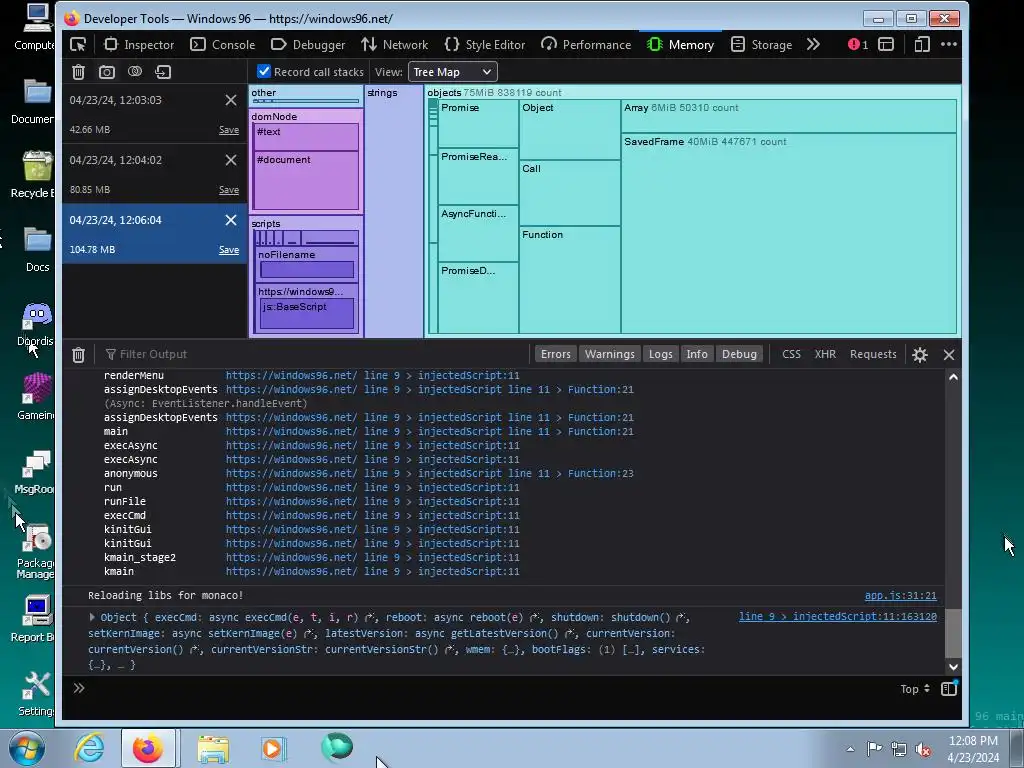Click the Array tree map block
1024x768 pixels.
(789, 116)
